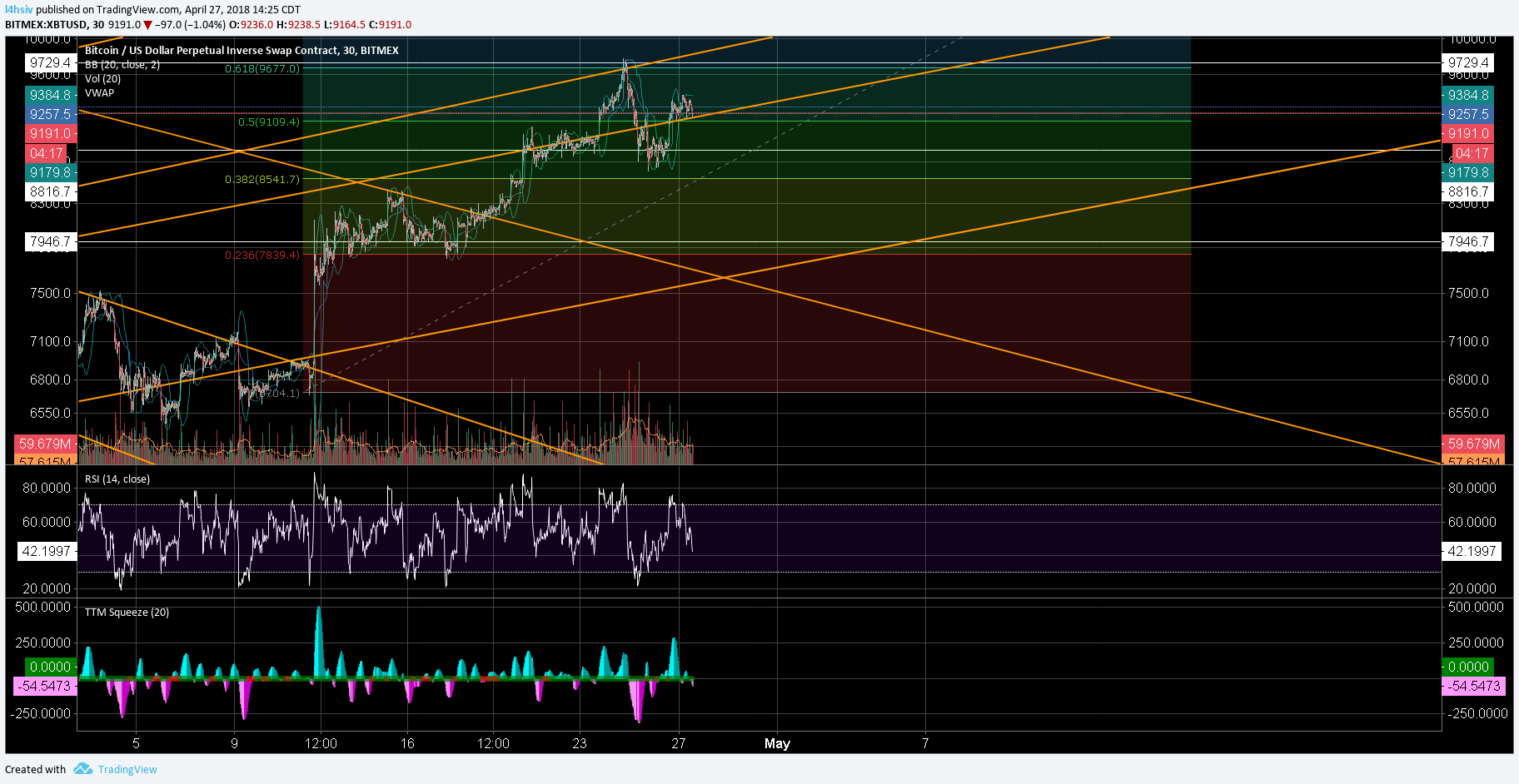Screen dimensions: 1519x784
Task: Select the TTM Squeeze (20) pane label
Action: pos(127,613)
